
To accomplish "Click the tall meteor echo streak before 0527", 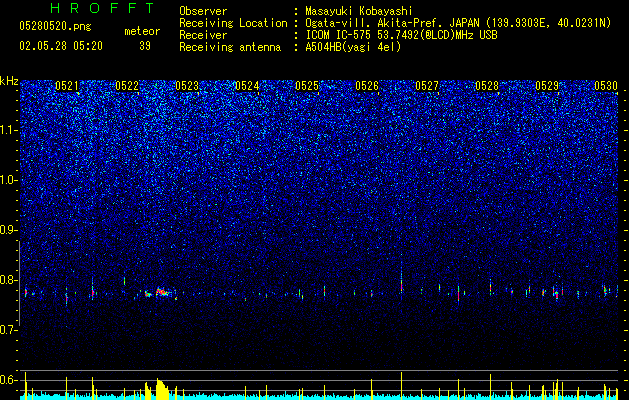I will pos(401,277).
